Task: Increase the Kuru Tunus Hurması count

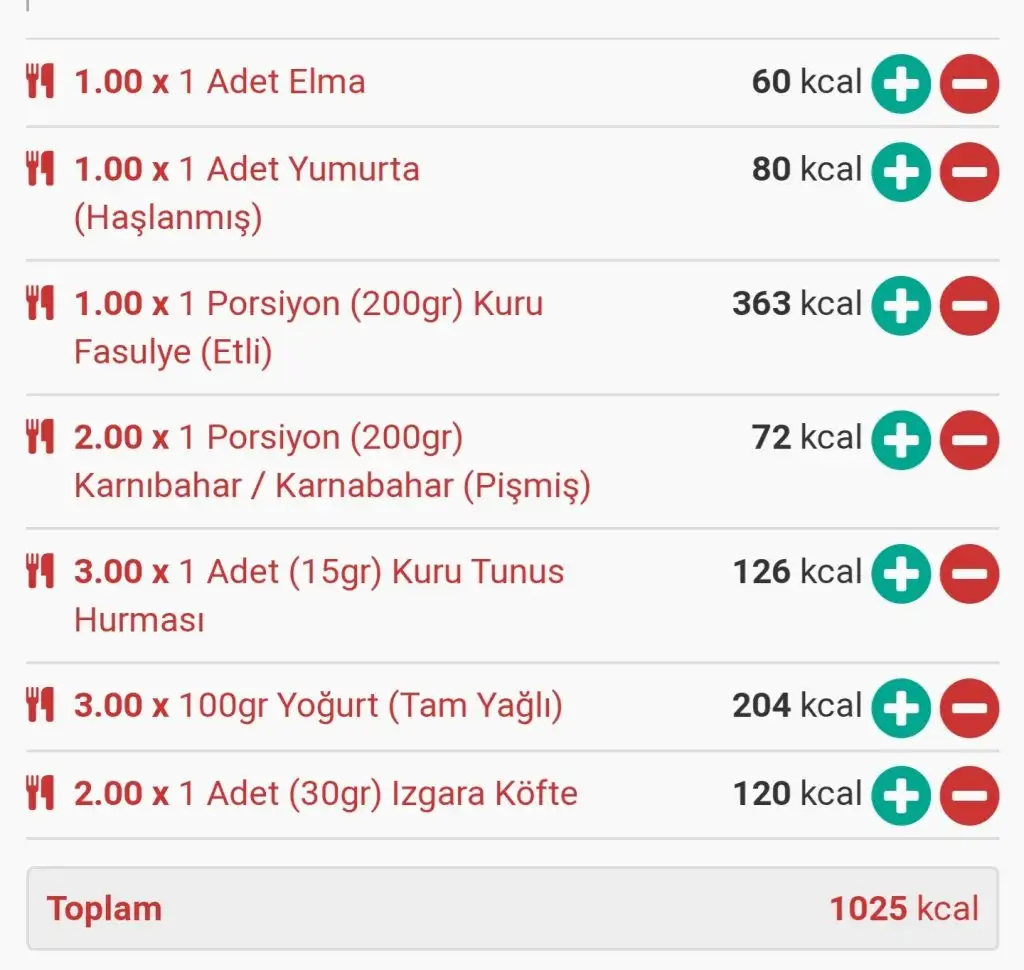Action: coord(901,574)
